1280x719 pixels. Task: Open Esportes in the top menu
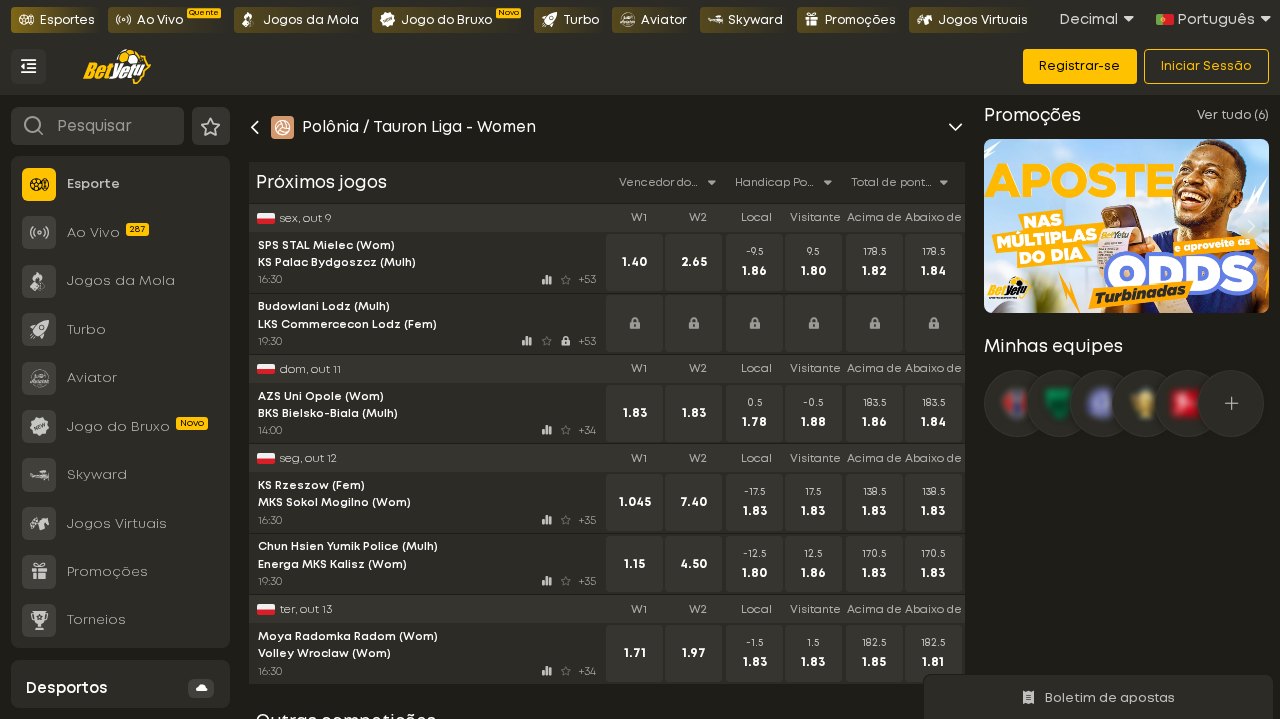(56, 20)
